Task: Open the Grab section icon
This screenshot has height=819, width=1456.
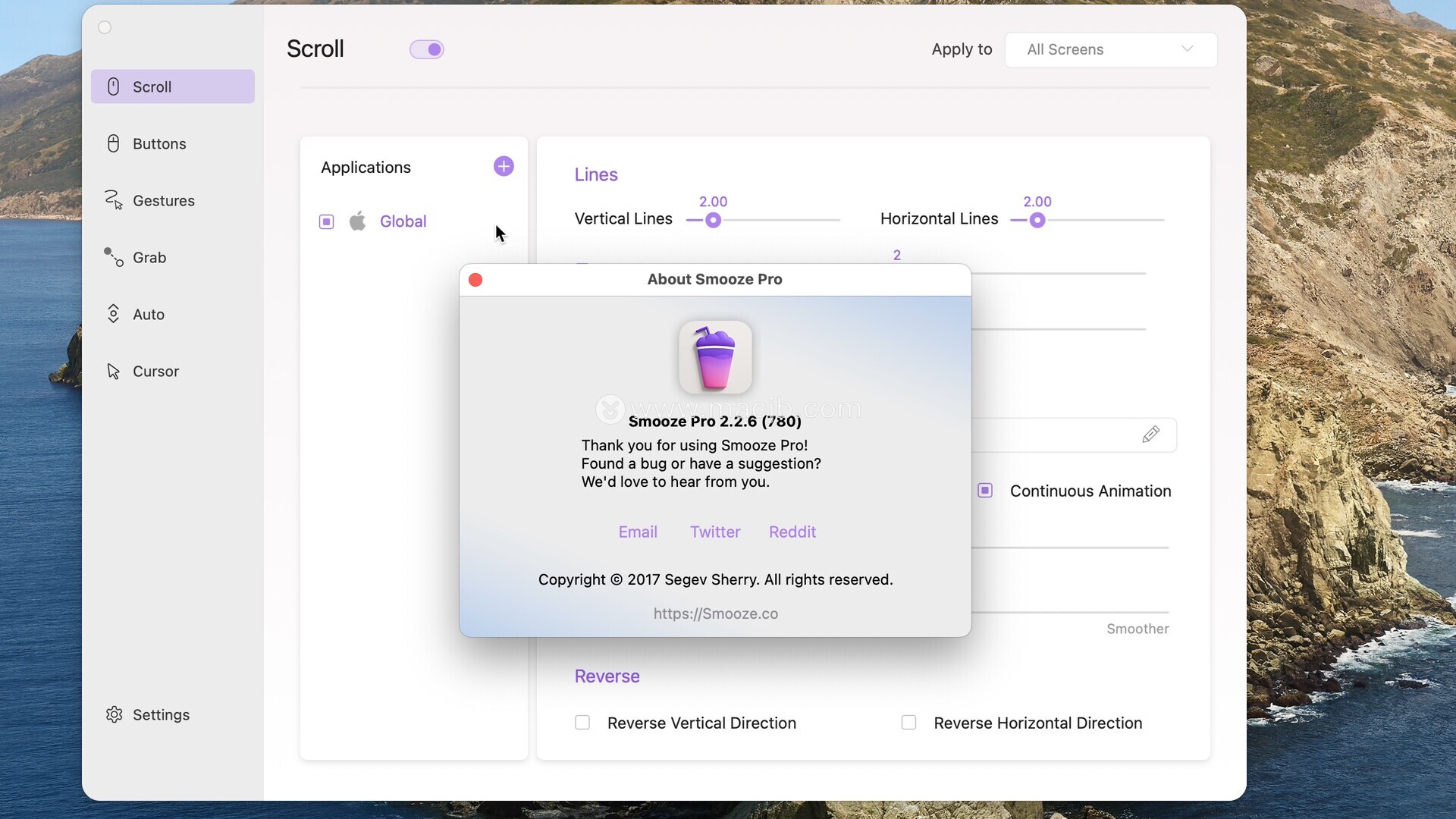Action: coord(113,257)
